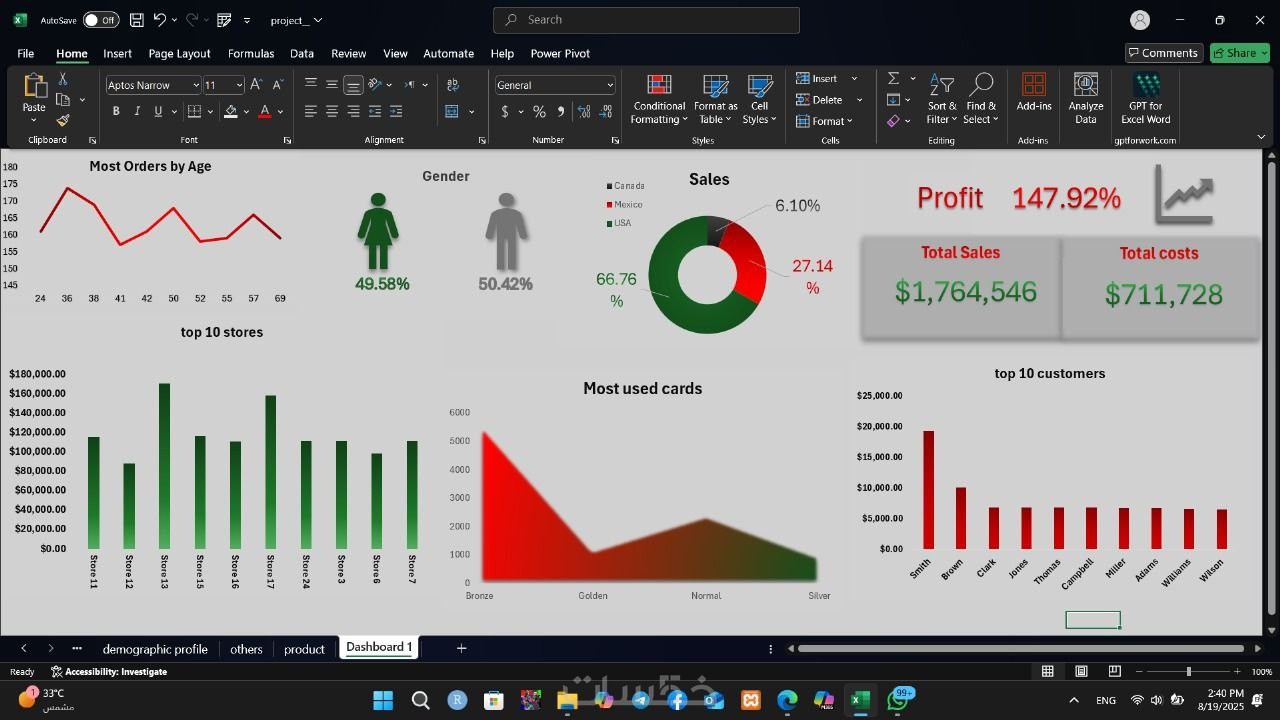Toggle Bold formatting
Viewport: 1280px width, 720px height.
(116, 111)
